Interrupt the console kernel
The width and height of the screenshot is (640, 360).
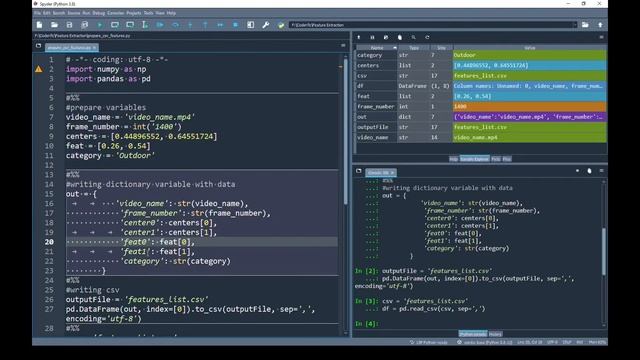coord(578,171)
